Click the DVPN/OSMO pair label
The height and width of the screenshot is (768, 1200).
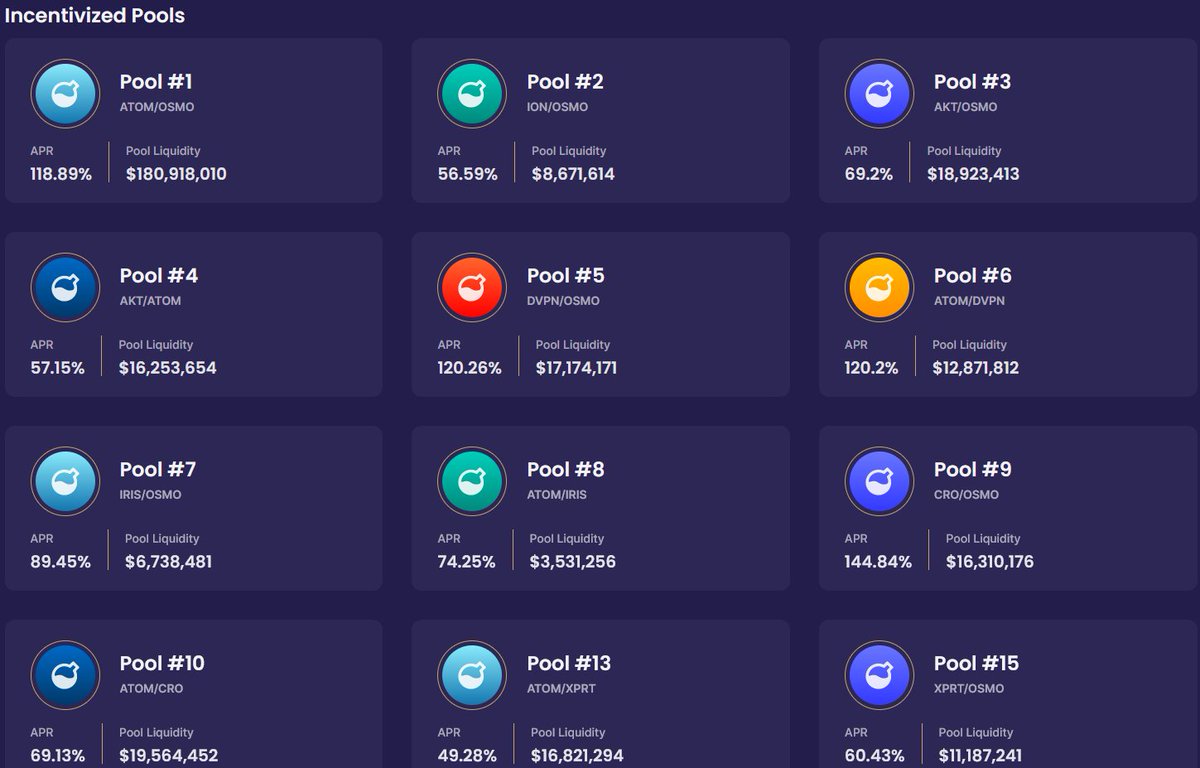(563, 301)
